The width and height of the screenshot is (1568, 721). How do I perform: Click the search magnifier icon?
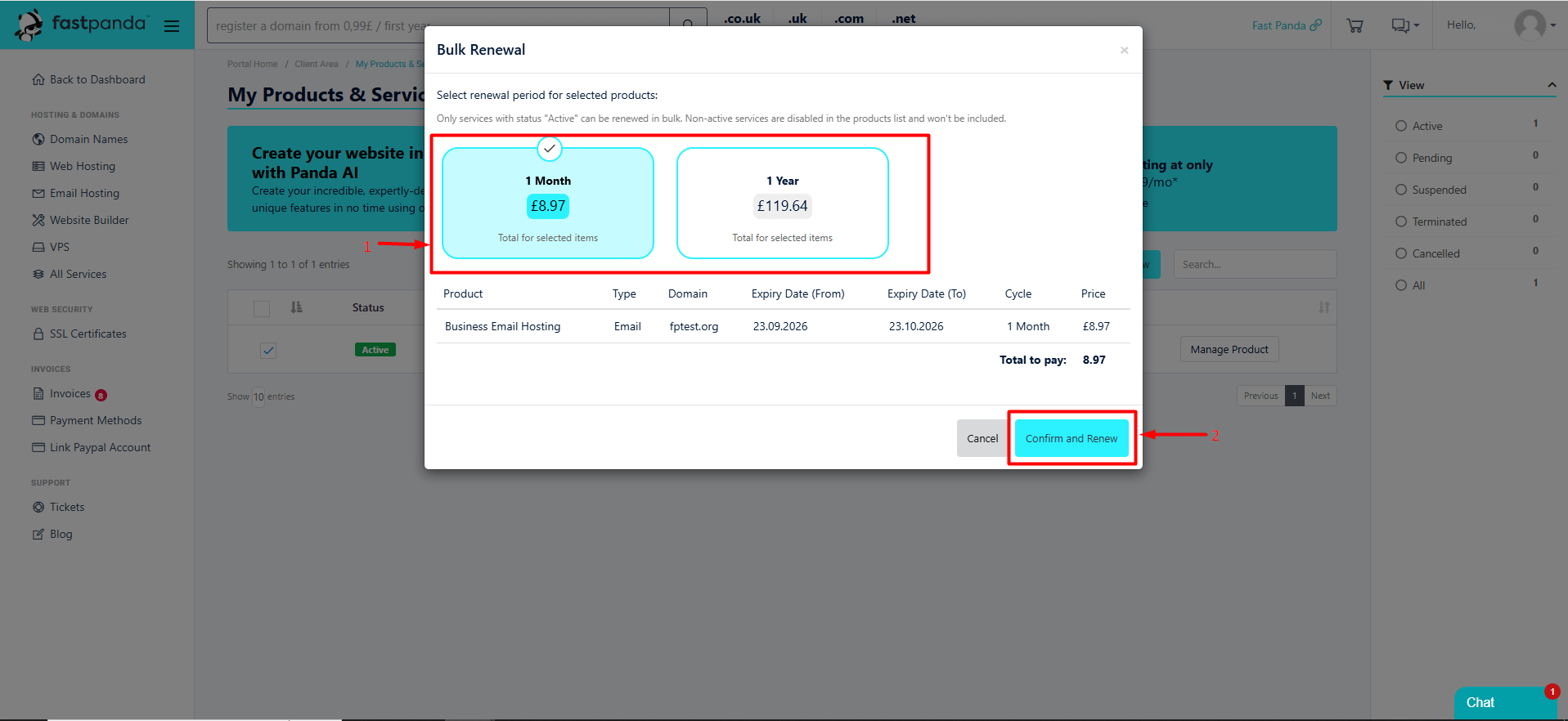tap(688, 25)
